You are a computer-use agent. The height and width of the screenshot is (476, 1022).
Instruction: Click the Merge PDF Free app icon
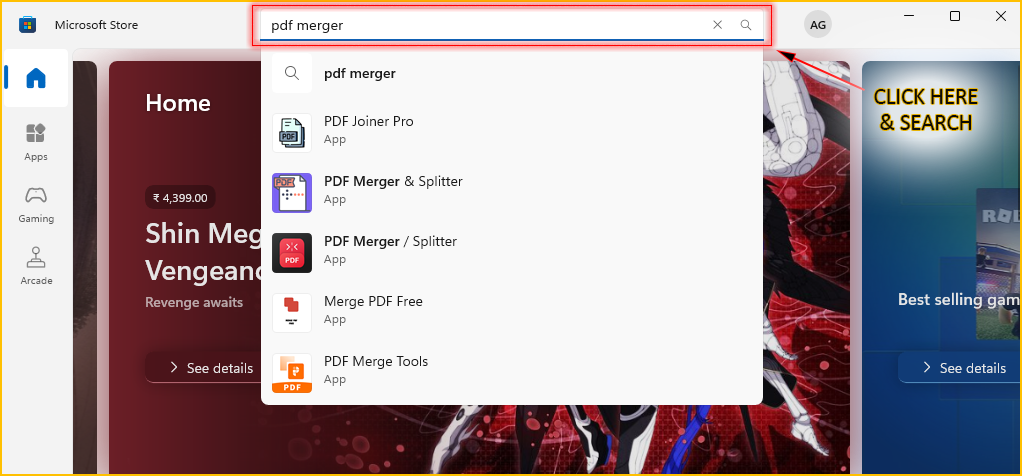[292, 312]
